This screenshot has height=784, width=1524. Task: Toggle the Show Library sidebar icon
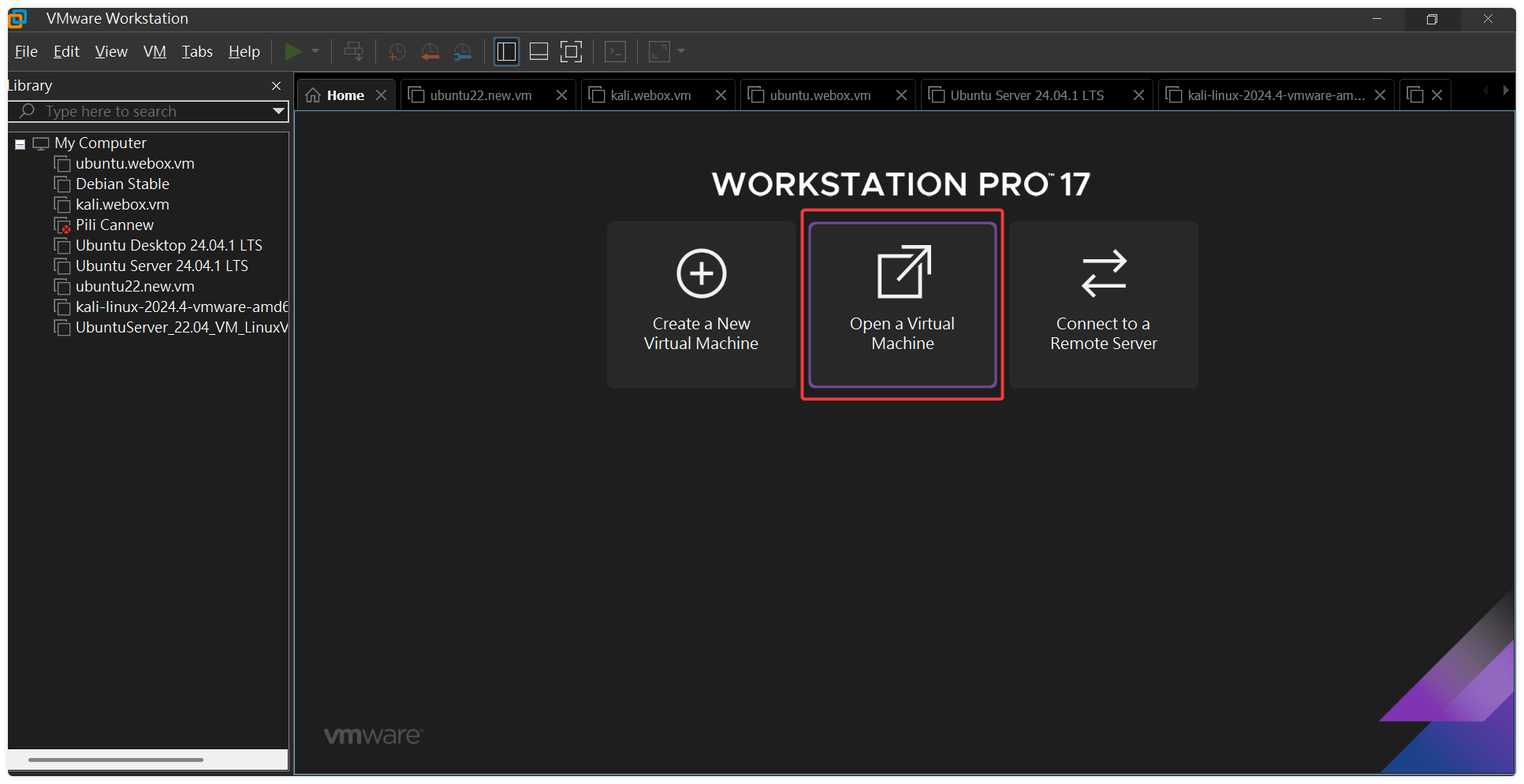click(x=506, y=52)
